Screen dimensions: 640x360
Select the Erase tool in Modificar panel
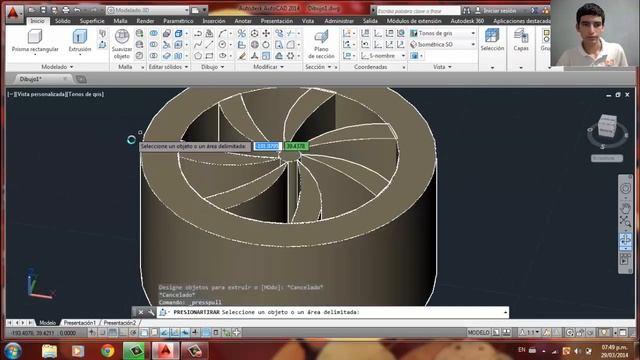tap(242, 56)
